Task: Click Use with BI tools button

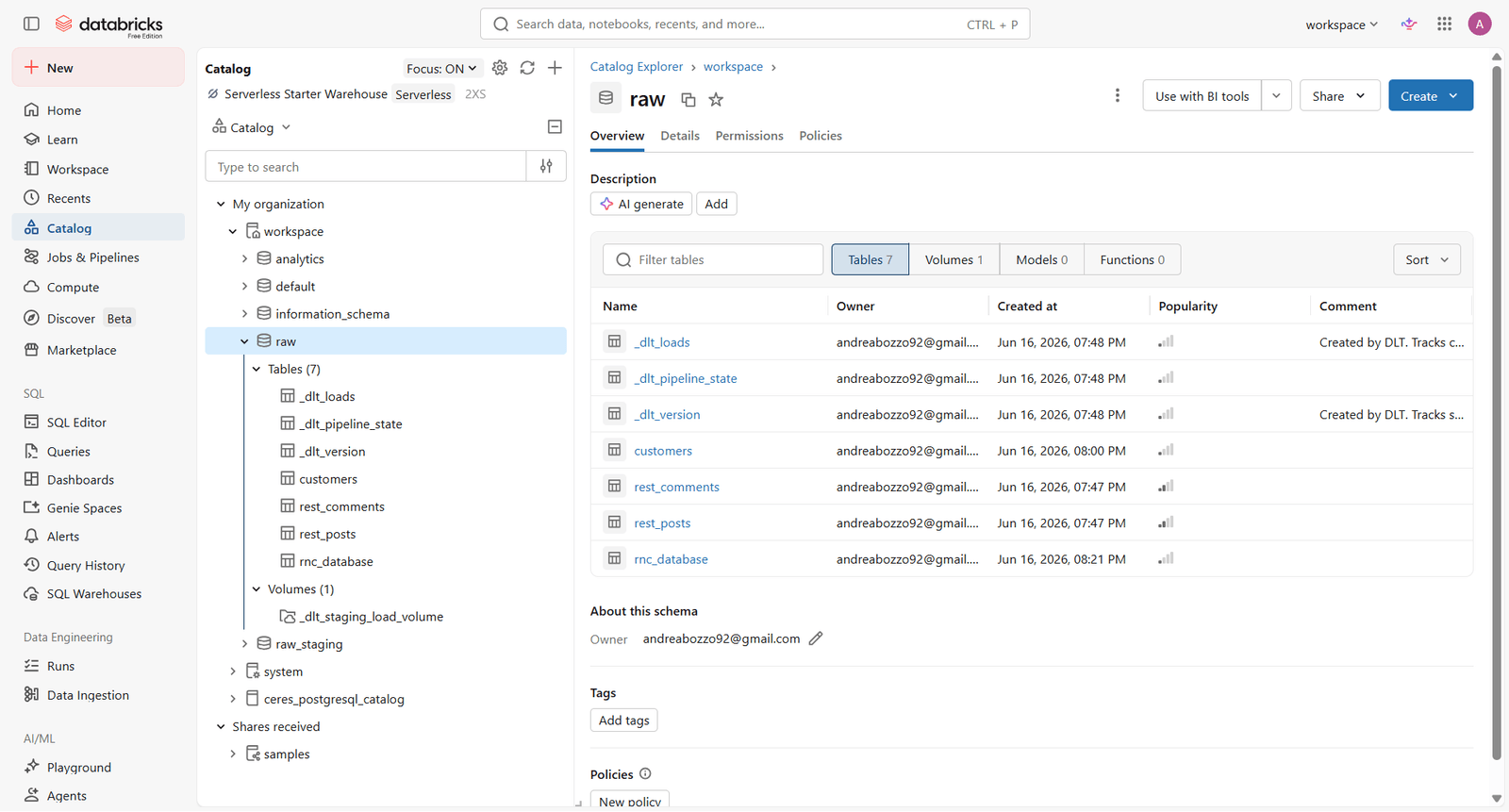Action: click(1202, 95)
